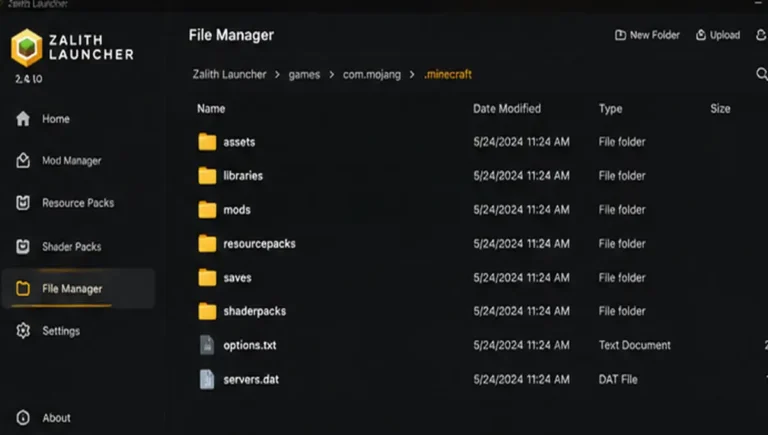
Task: Sort by the Type column header
Action: [x=610, y=109]
